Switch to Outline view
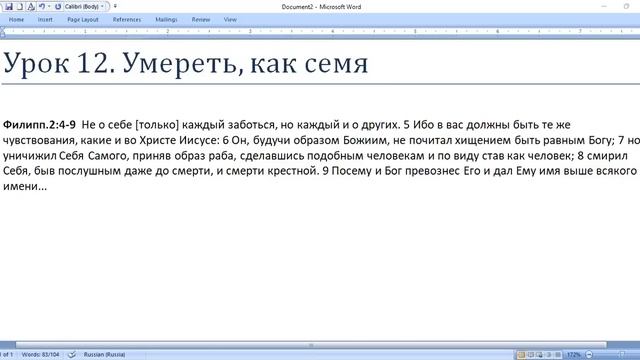This screenshot has height=360, width=640. coord(549,355)
